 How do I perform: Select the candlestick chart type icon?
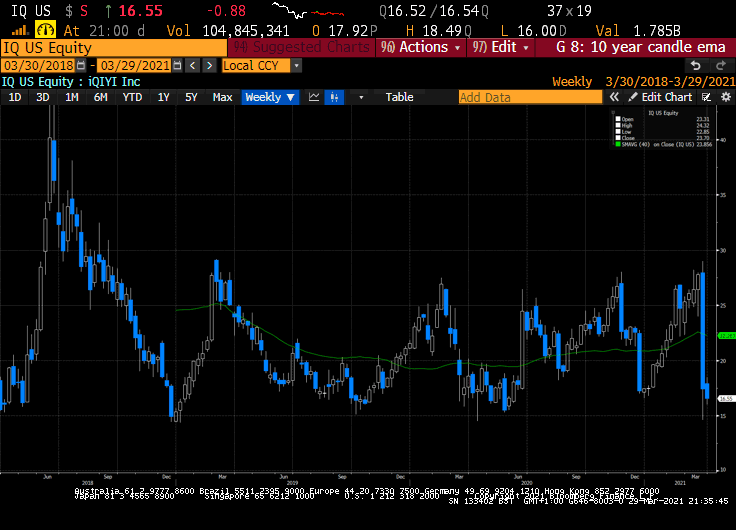pyautogui.click(x=334, y=97)
